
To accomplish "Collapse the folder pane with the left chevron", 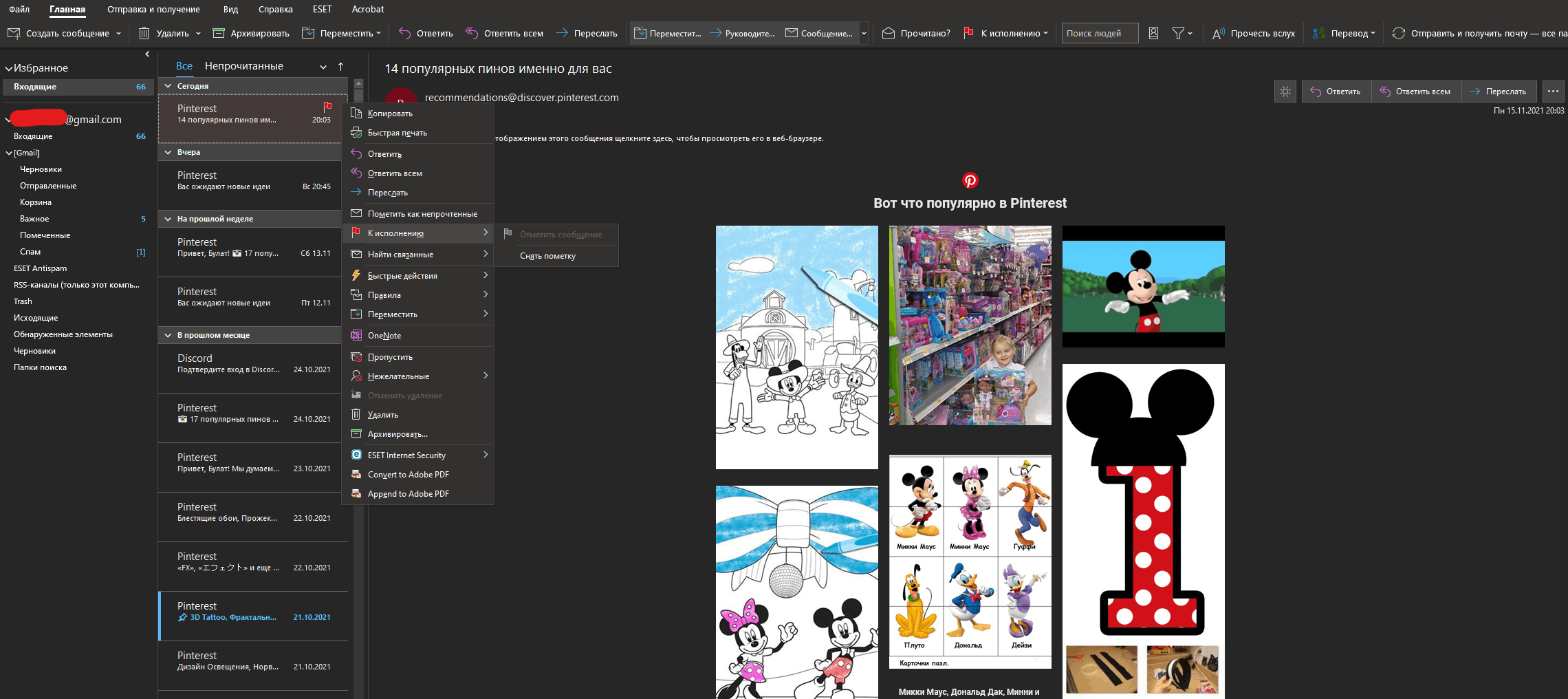I will 147,54.
